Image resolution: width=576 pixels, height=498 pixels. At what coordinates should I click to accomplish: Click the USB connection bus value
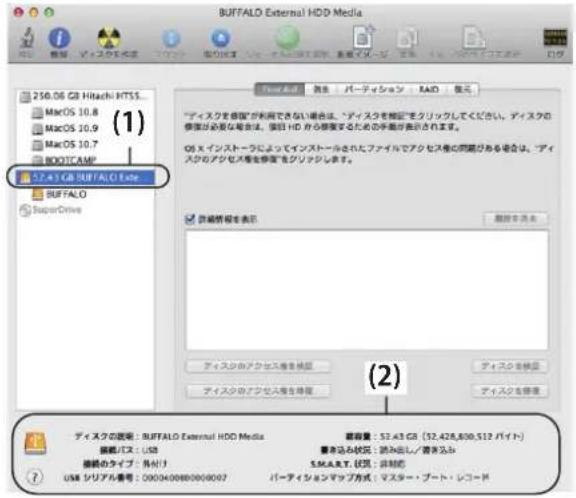[150, 450]
